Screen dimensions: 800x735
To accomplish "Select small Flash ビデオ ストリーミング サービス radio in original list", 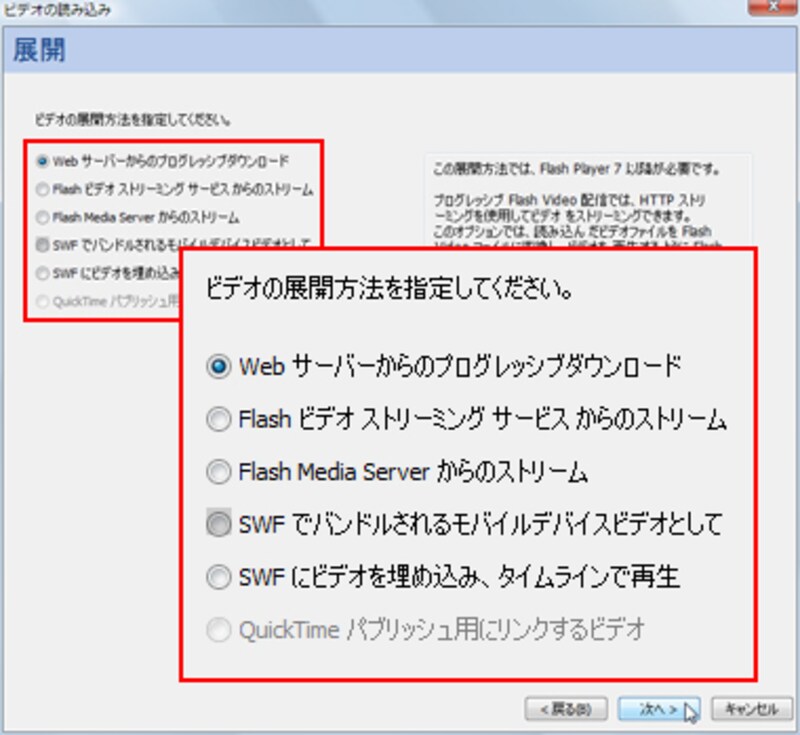I will pyautogui.click(x=43, y=190).
